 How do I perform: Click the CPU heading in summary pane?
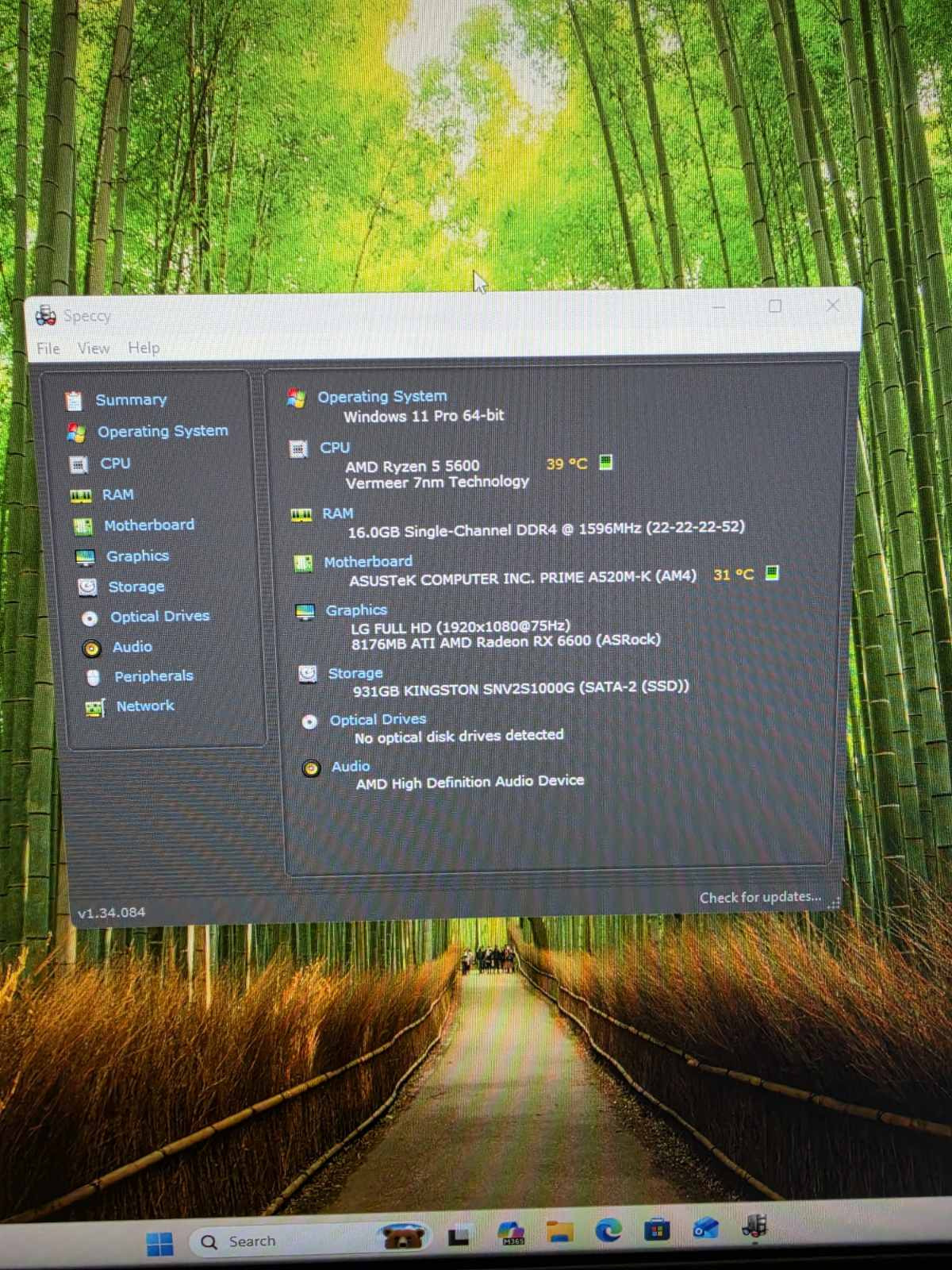[x=335, y=448]
